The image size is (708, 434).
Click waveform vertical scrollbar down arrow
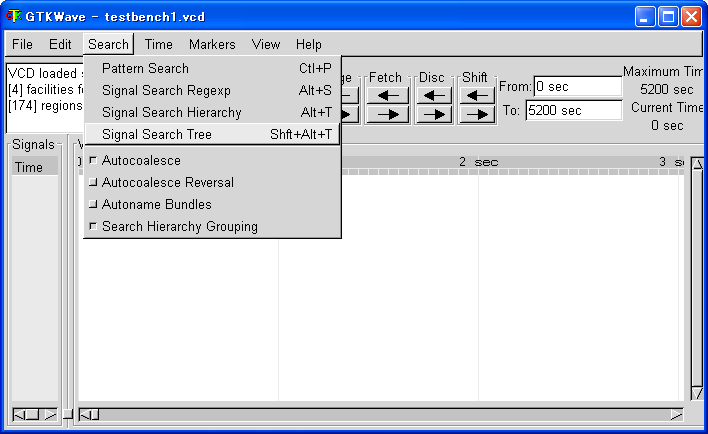tap(697, 393)
